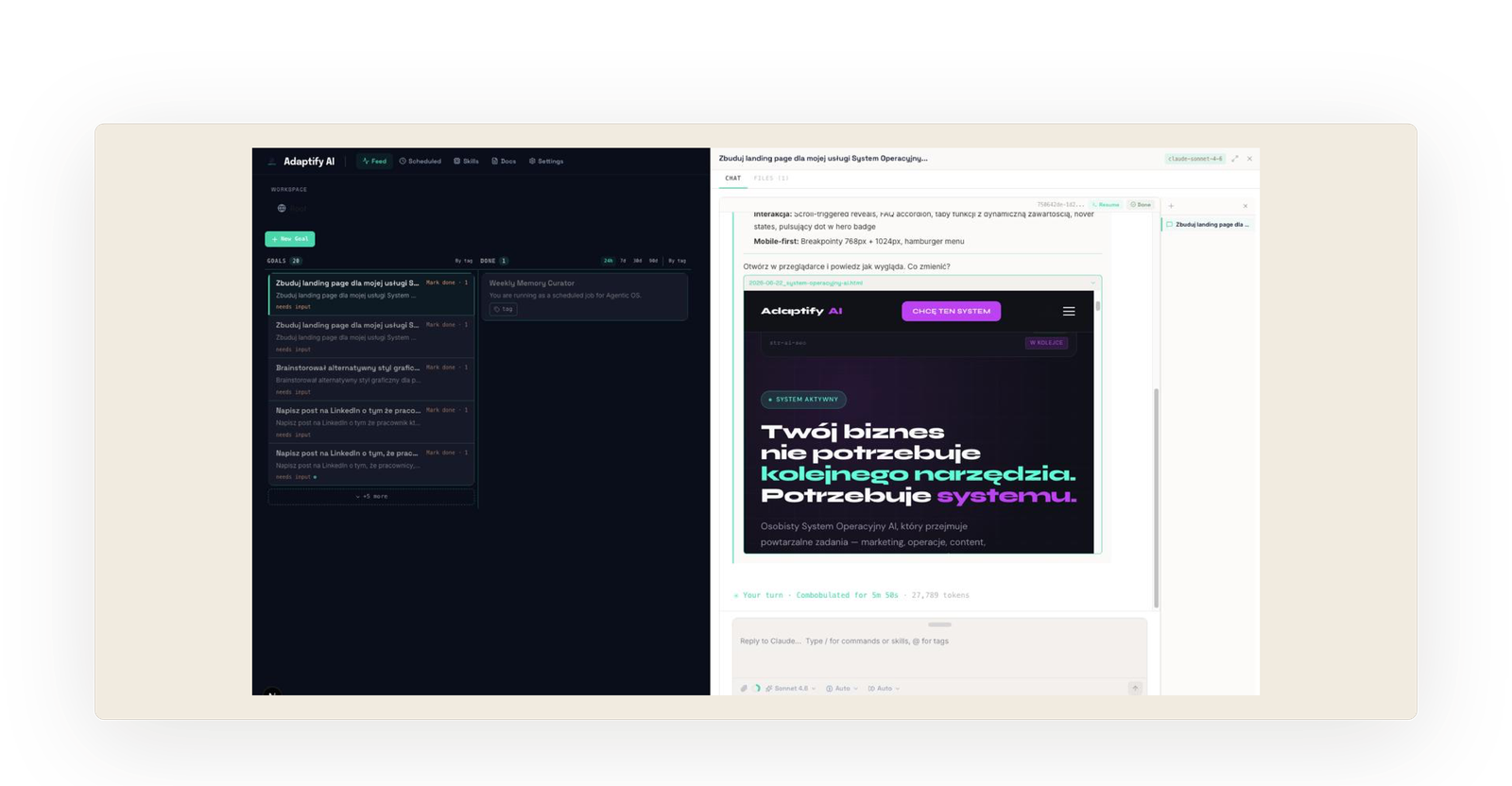Open the hamburger menu in the page preview
This screenshot has height=786, width=1512.
click(1069, 311)
